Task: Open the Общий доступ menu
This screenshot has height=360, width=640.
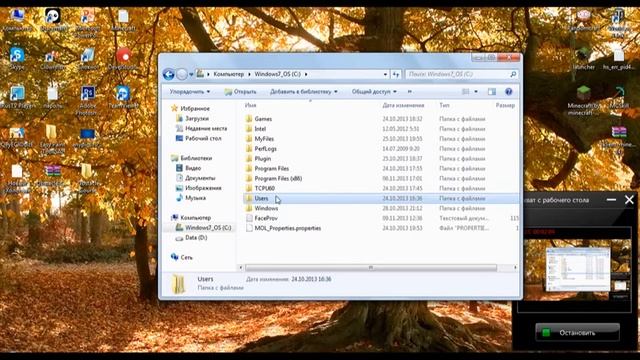Action: click(x=374, y=92)
